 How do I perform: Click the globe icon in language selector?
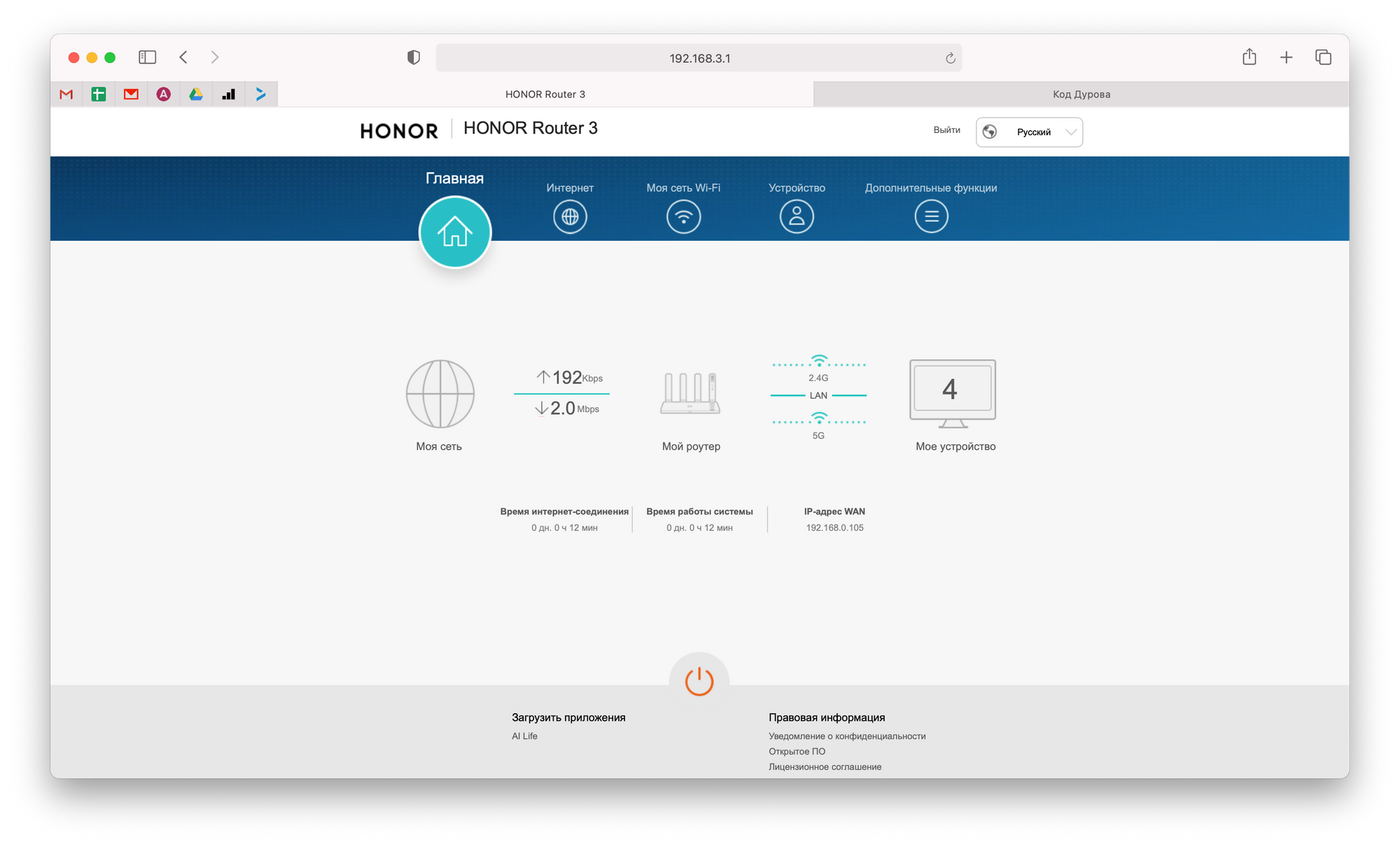(x=989, y=132)
